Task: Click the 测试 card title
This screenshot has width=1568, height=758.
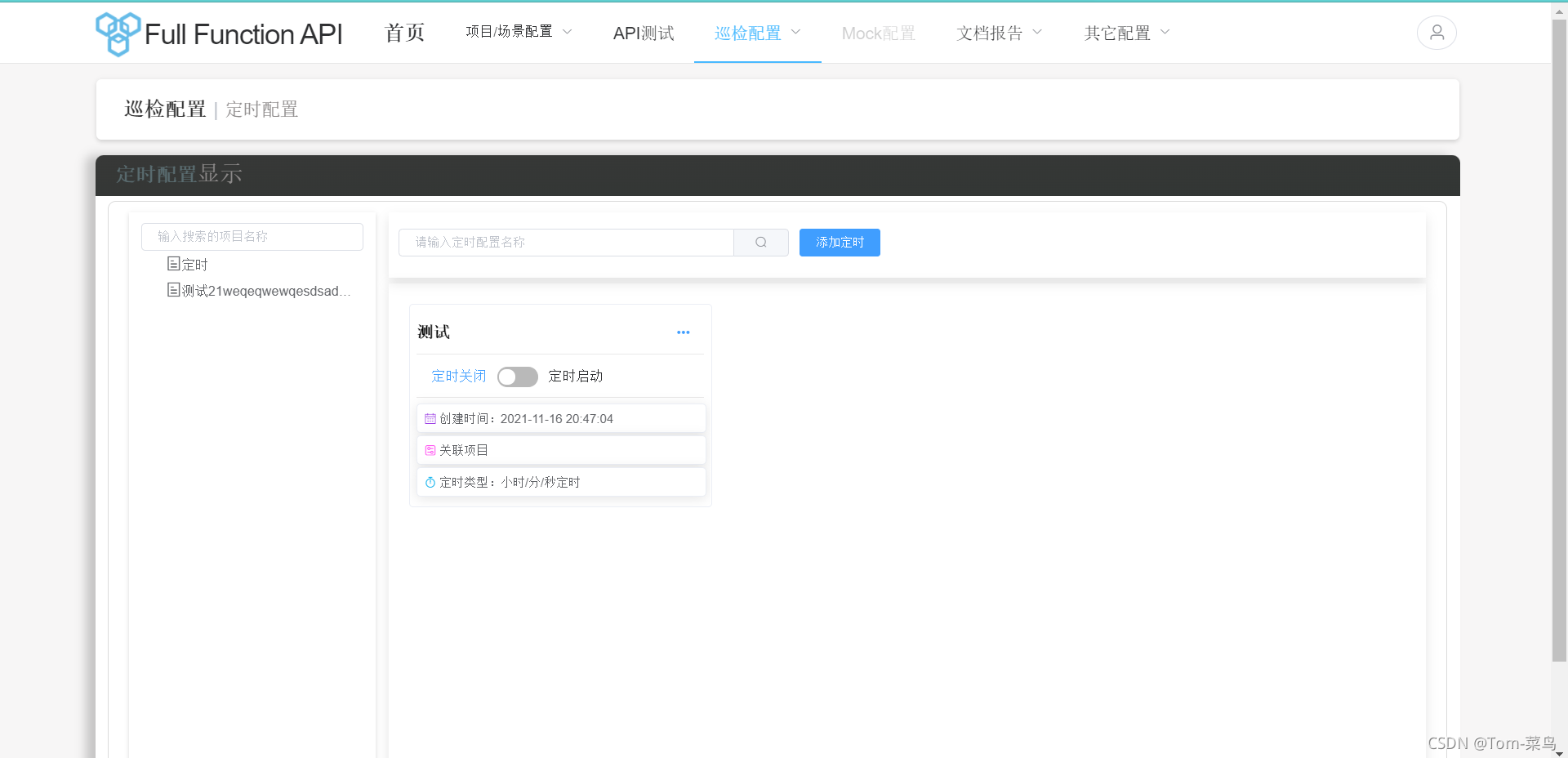Action: [434, 332]
